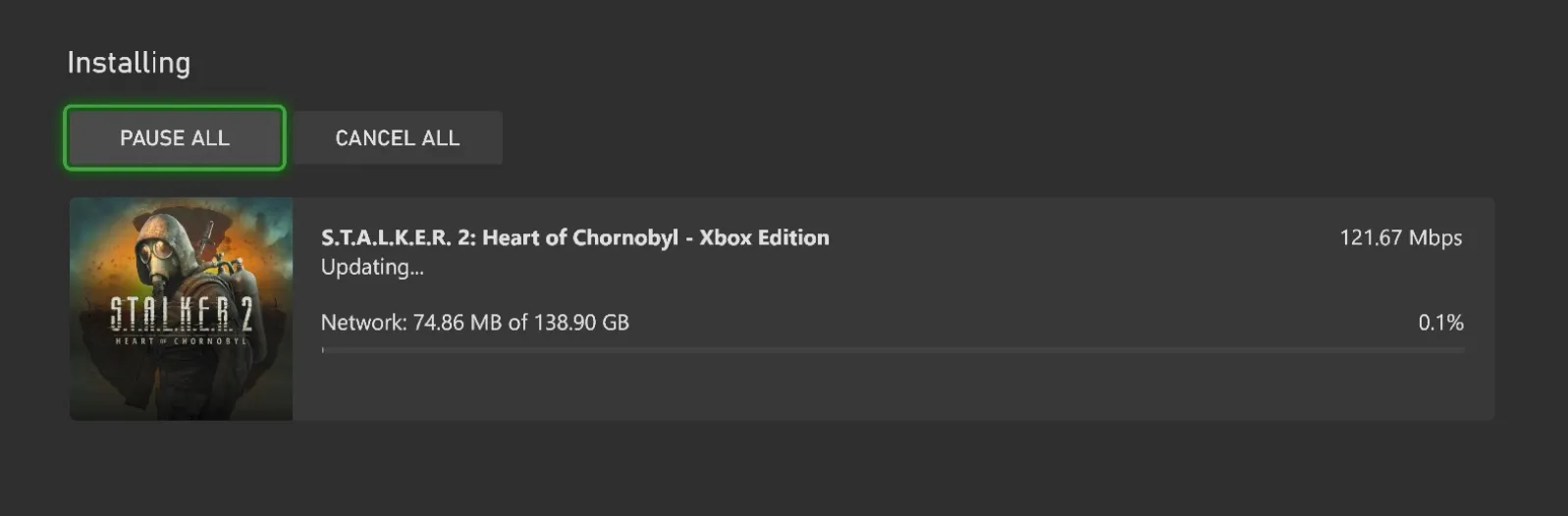The height and width of the screenshot is (516, 1568).
Task: Click the 138.90 GB total size
Action: click(582, 323)
